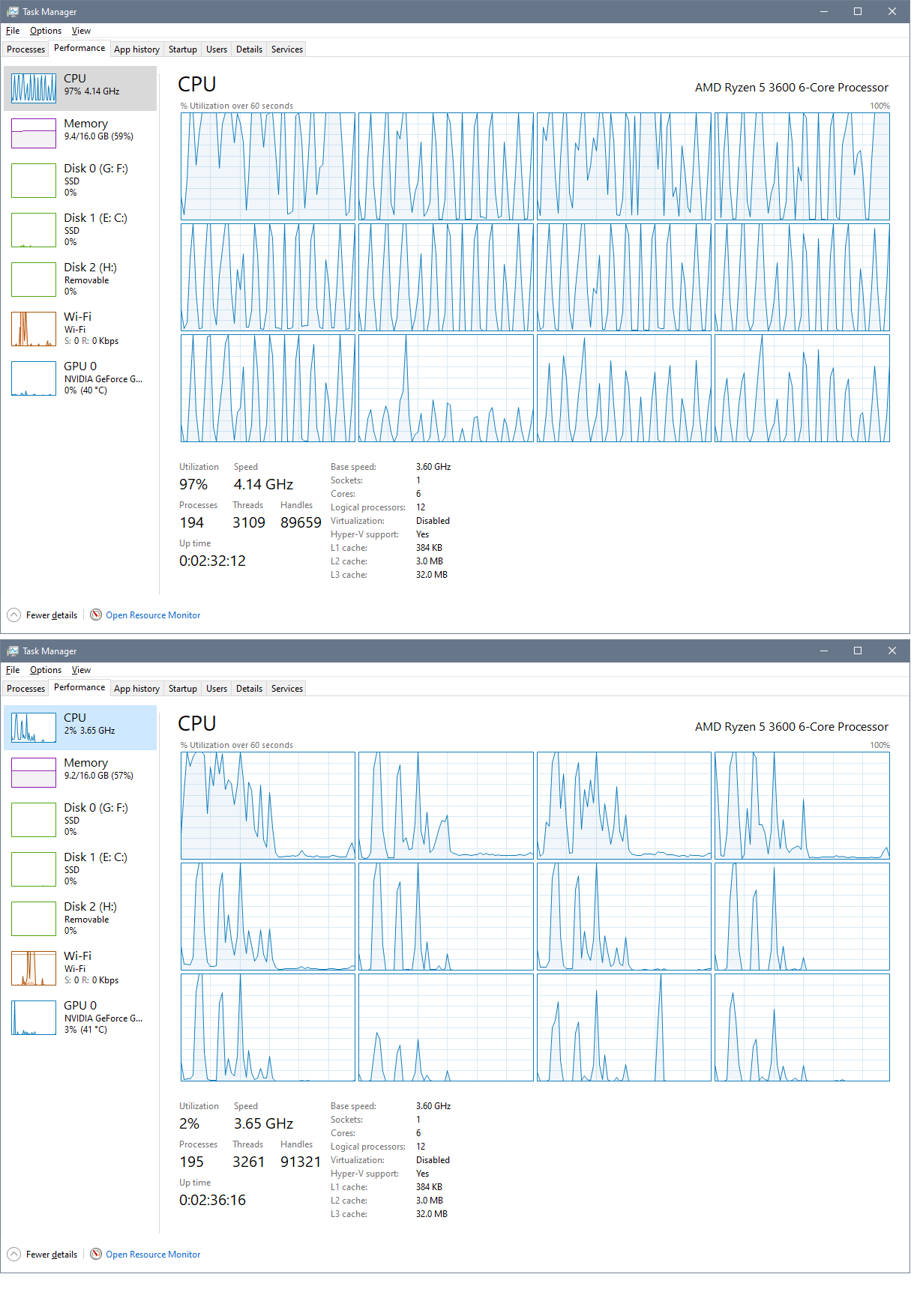The width and height of the screenshot is (911, 1316).
Task: Open the View menu in top window
Action: click(81, 31)
